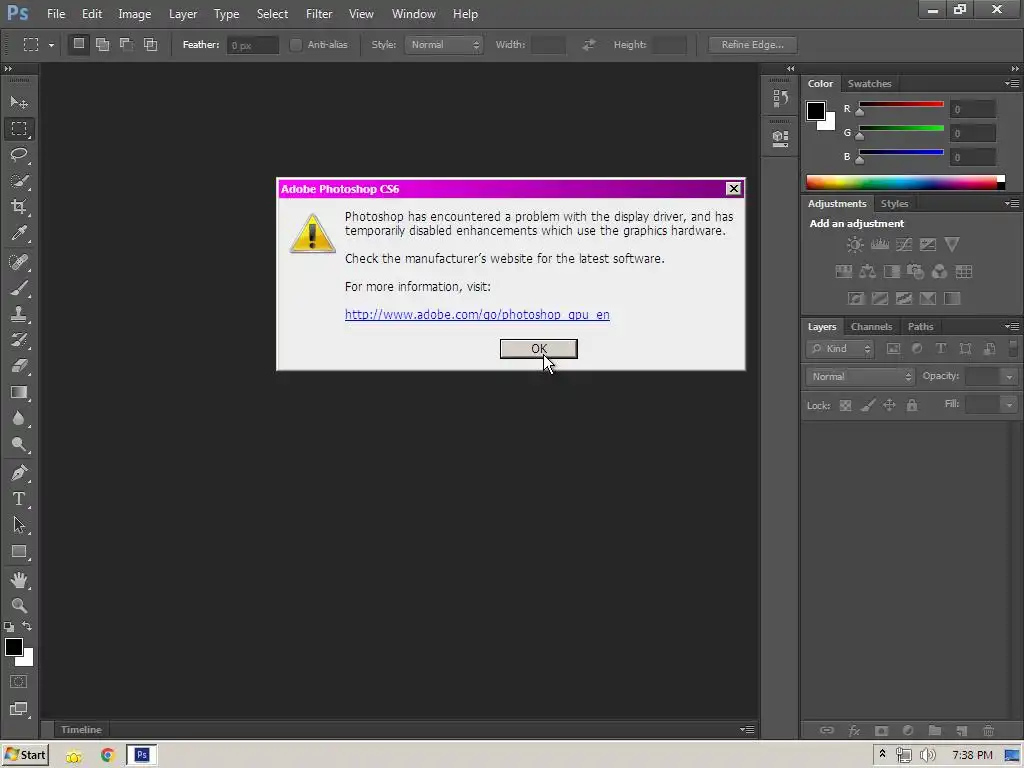The width and height of the screenshot is (1024, 768).
Task: Select the Move tool
Action: pyautogui.click(x=19, y=103)
